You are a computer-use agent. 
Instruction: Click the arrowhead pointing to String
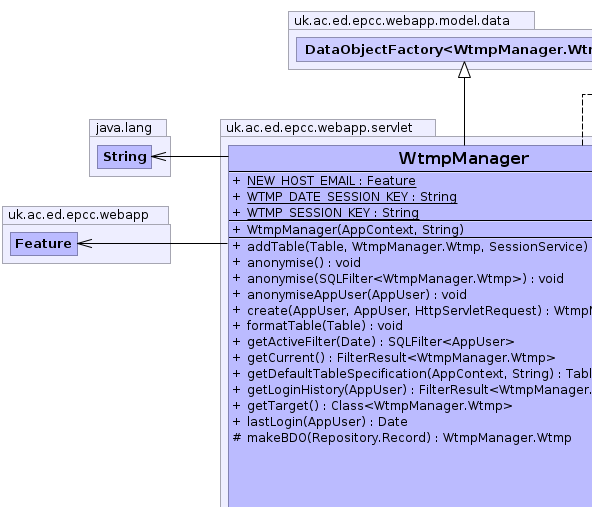(x=159, y=156)
